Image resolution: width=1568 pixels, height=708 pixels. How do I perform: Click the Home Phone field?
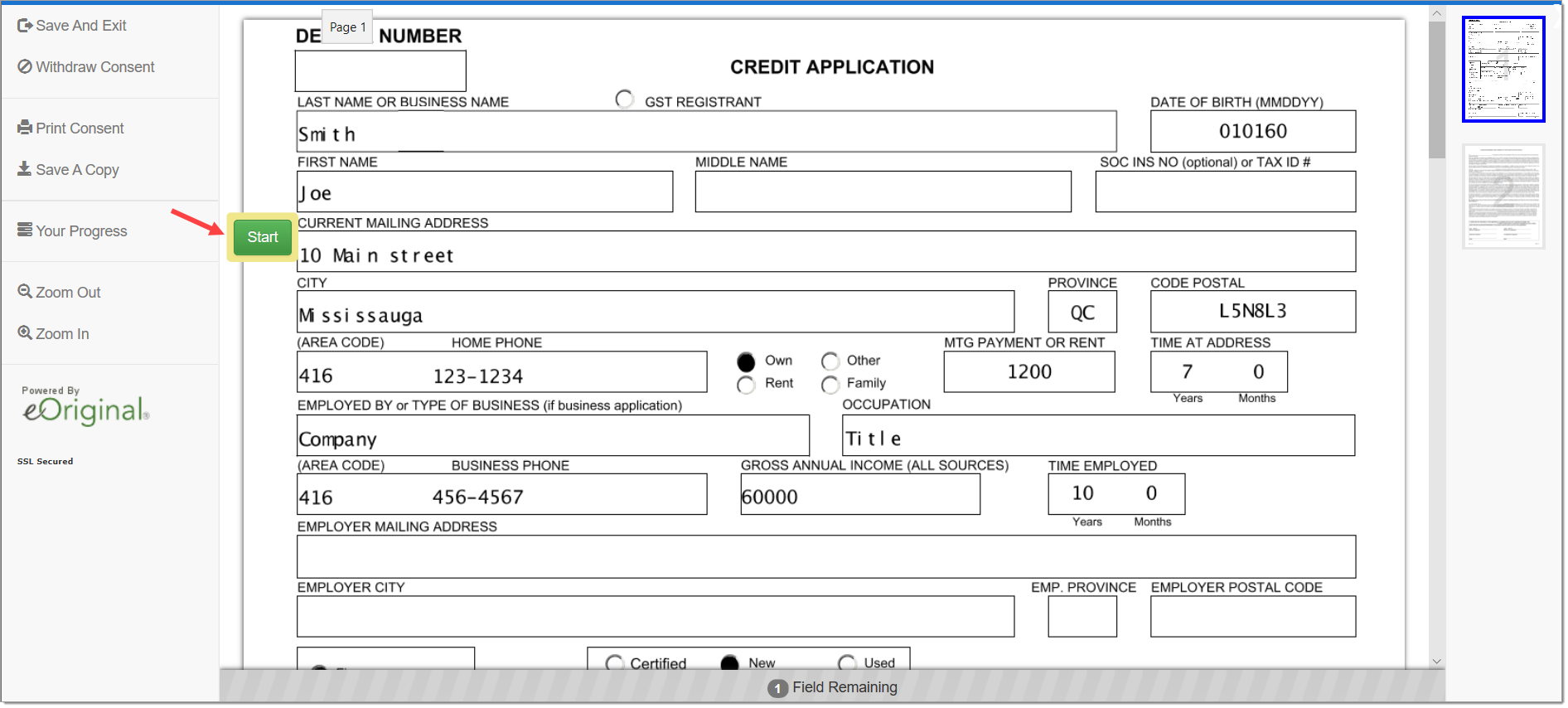pos(502,372)
